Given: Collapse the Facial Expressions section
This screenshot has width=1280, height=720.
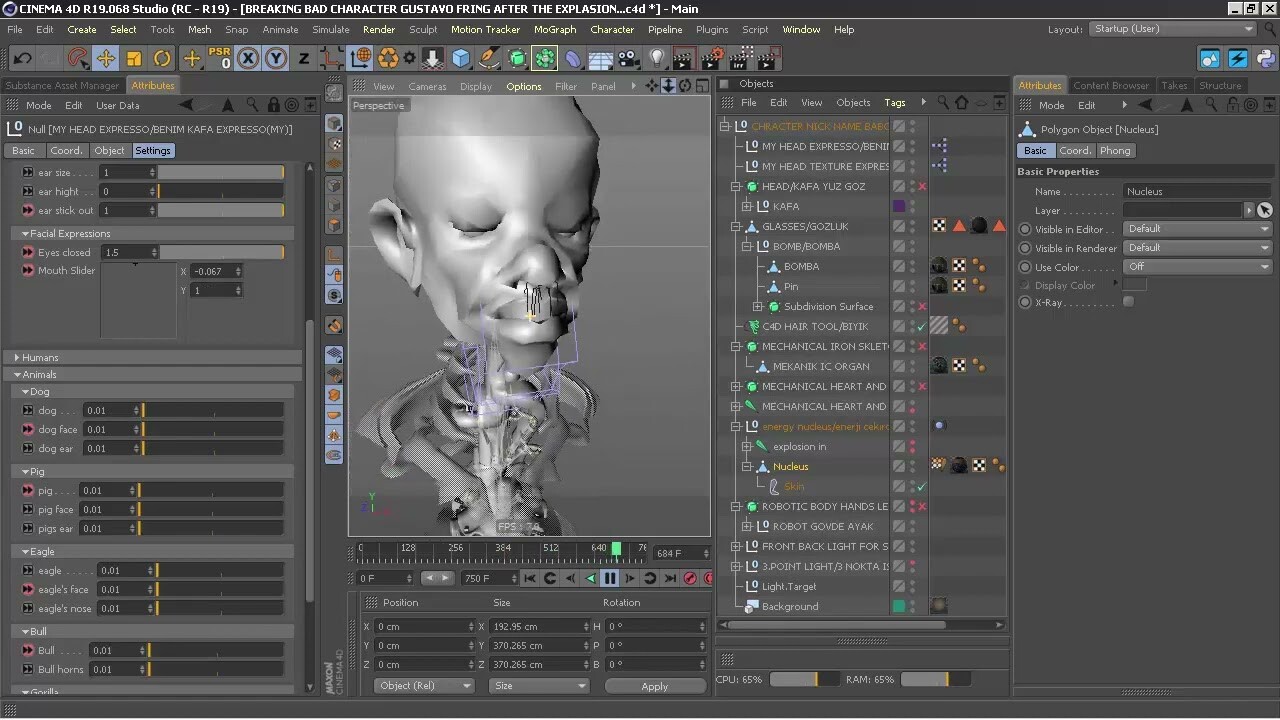Looking at the screenshot, I should 25,234.
